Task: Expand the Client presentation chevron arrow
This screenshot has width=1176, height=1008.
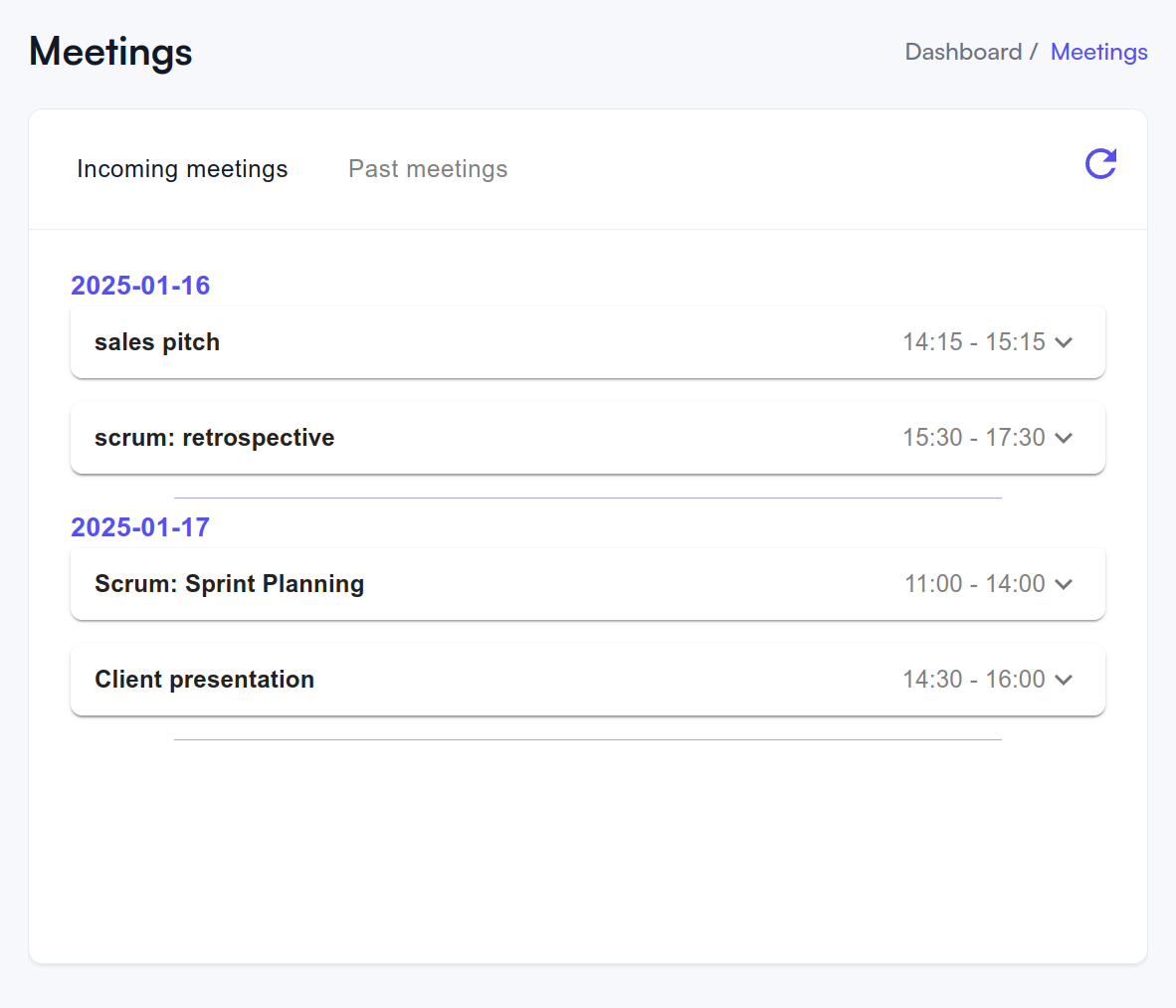Action: point(1064,680)
